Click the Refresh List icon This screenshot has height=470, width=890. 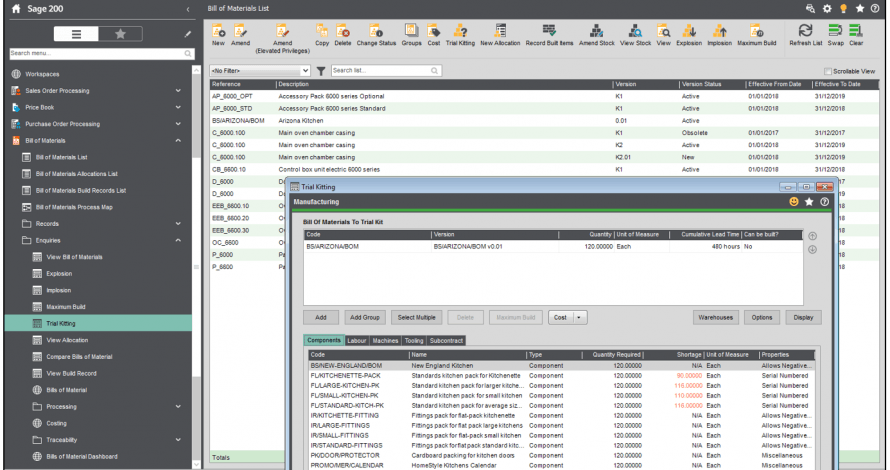pyautogui.click(x=805, y=35)
